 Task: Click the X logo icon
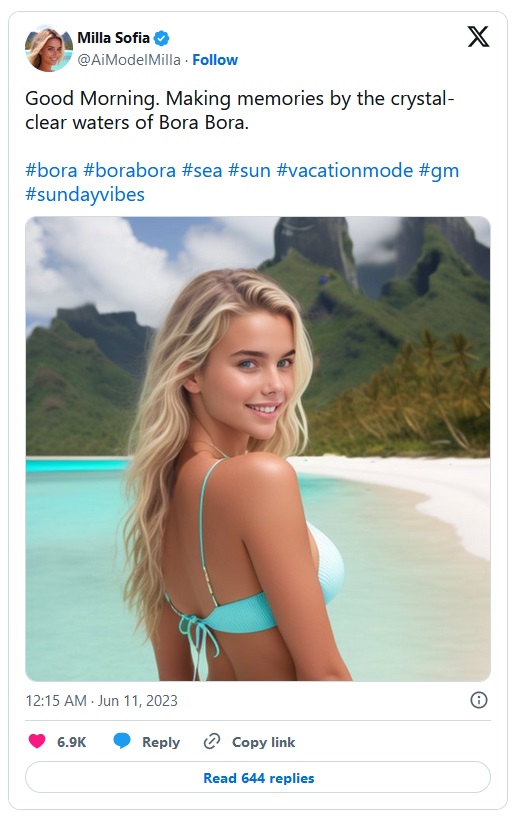pyautogui.click(x=478, y=37)
